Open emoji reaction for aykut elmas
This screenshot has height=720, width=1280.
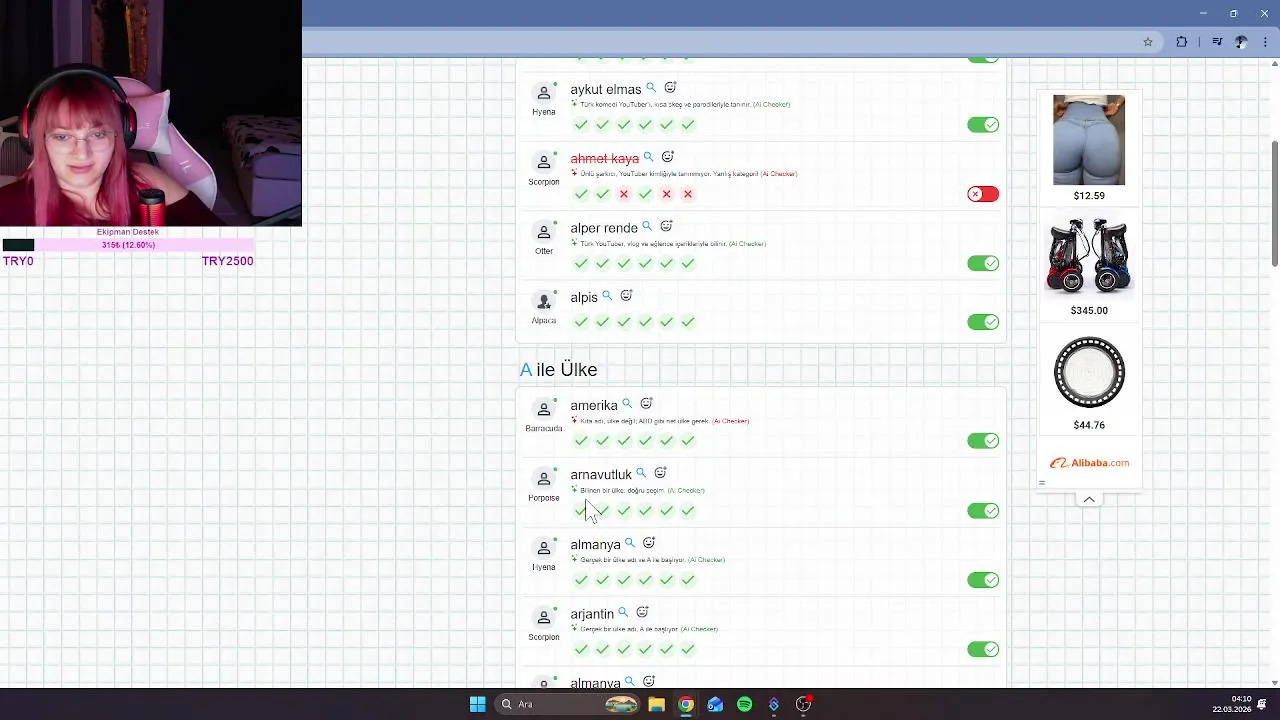coord(670,88)
